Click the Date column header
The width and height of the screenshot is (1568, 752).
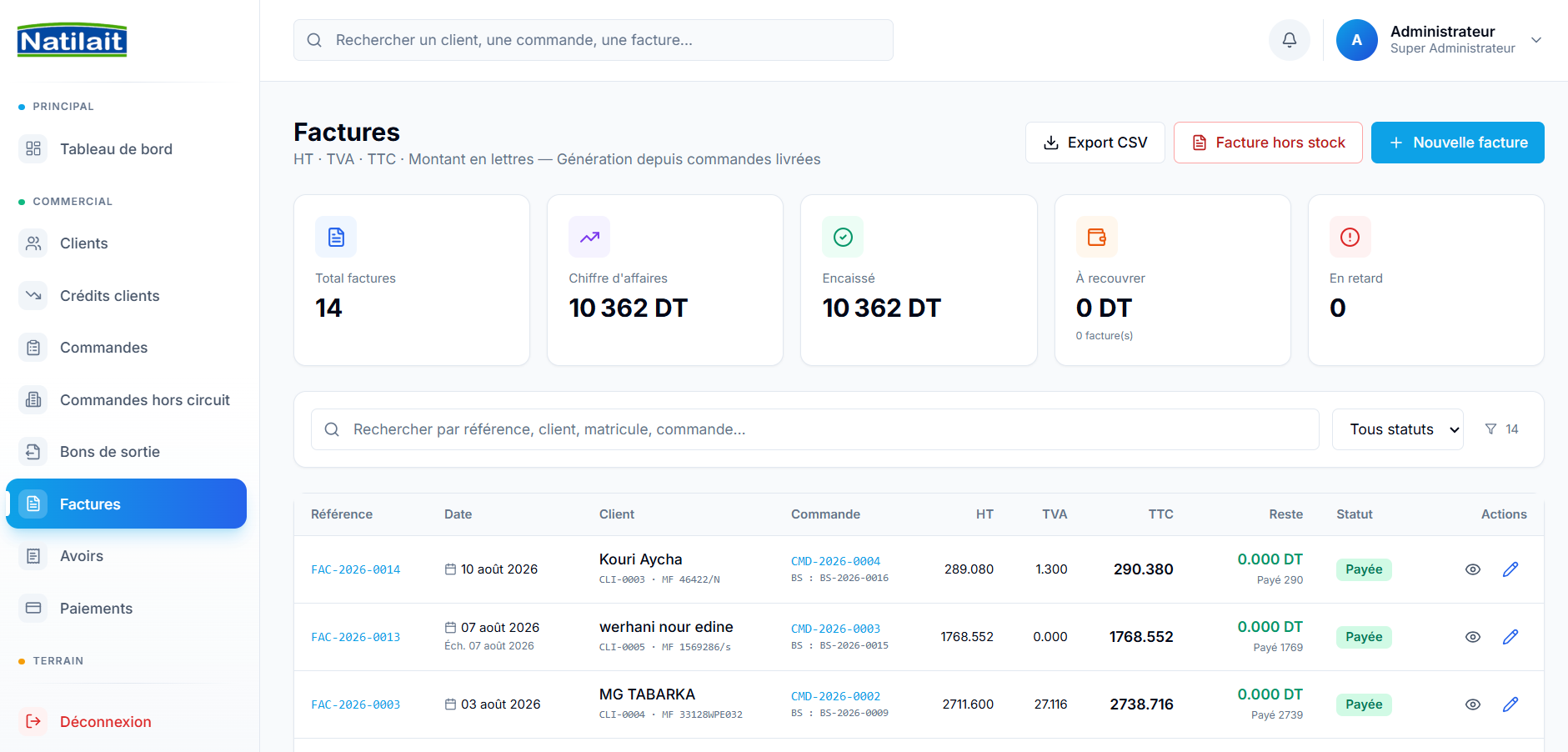458,514
